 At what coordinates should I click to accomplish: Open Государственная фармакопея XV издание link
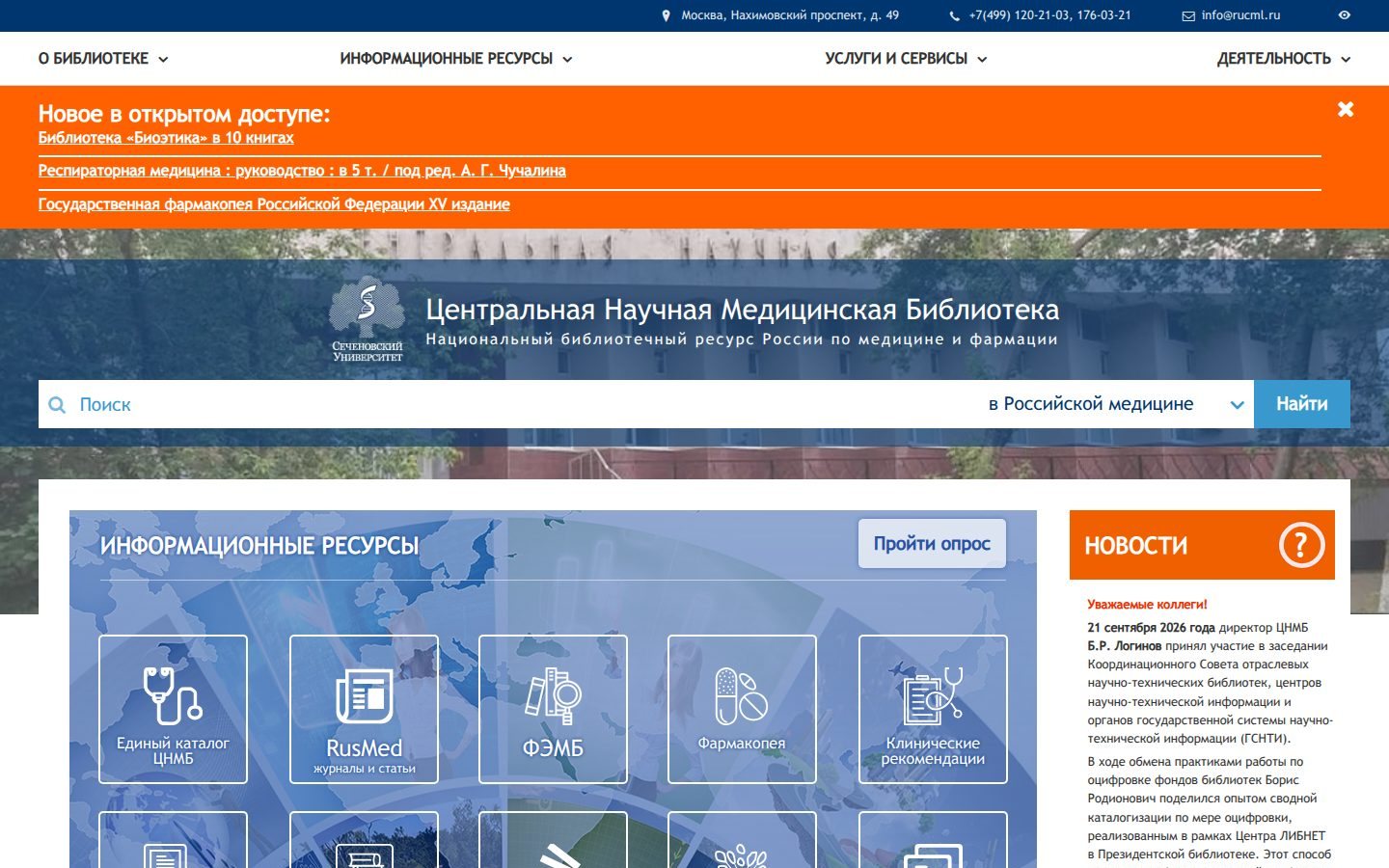[x=274, y=204]
